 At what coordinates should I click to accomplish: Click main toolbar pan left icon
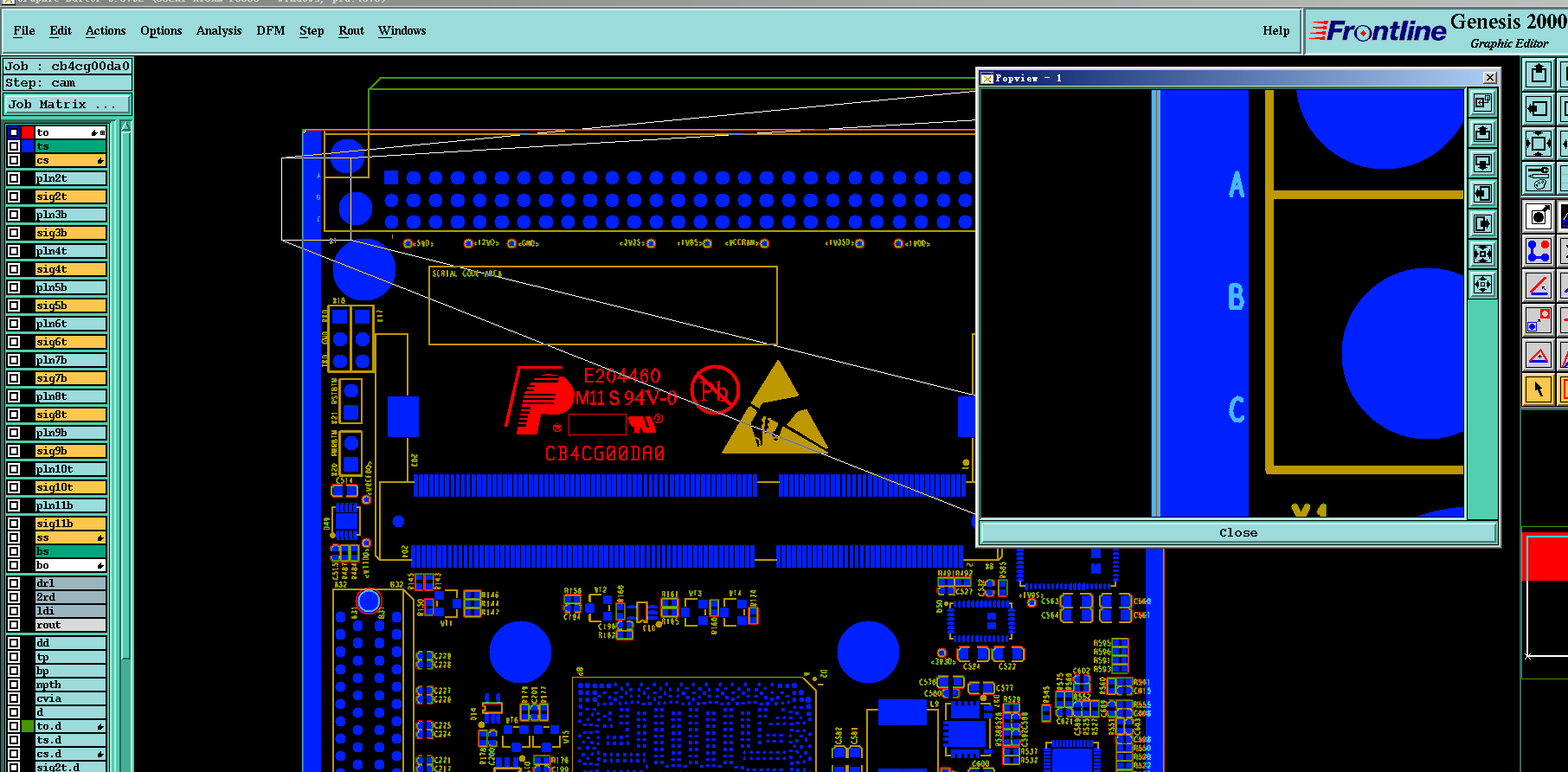tap(1538, 109)
